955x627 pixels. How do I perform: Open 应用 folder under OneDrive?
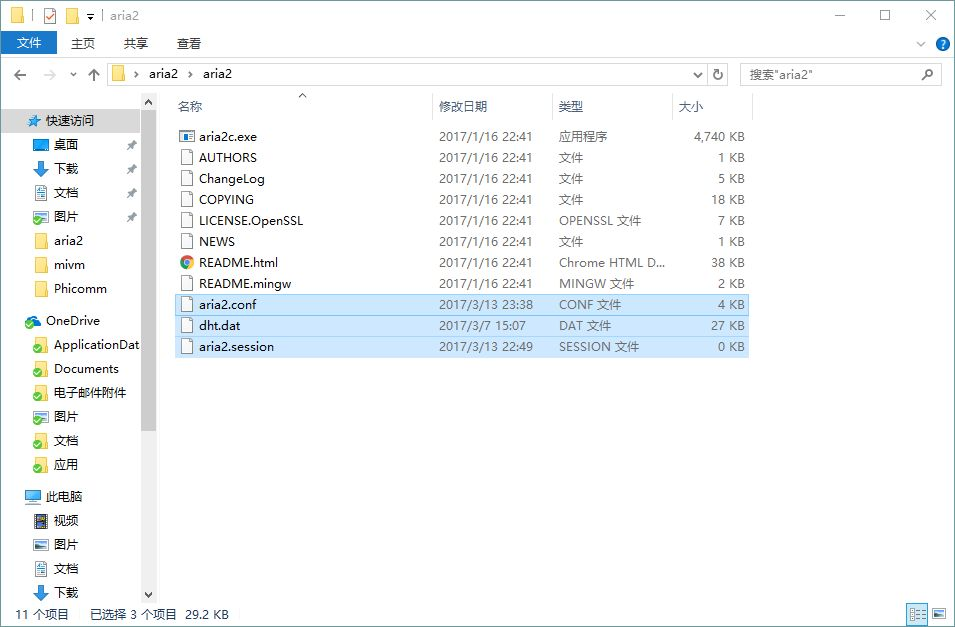pyautogui.click(x=55, y=465)
